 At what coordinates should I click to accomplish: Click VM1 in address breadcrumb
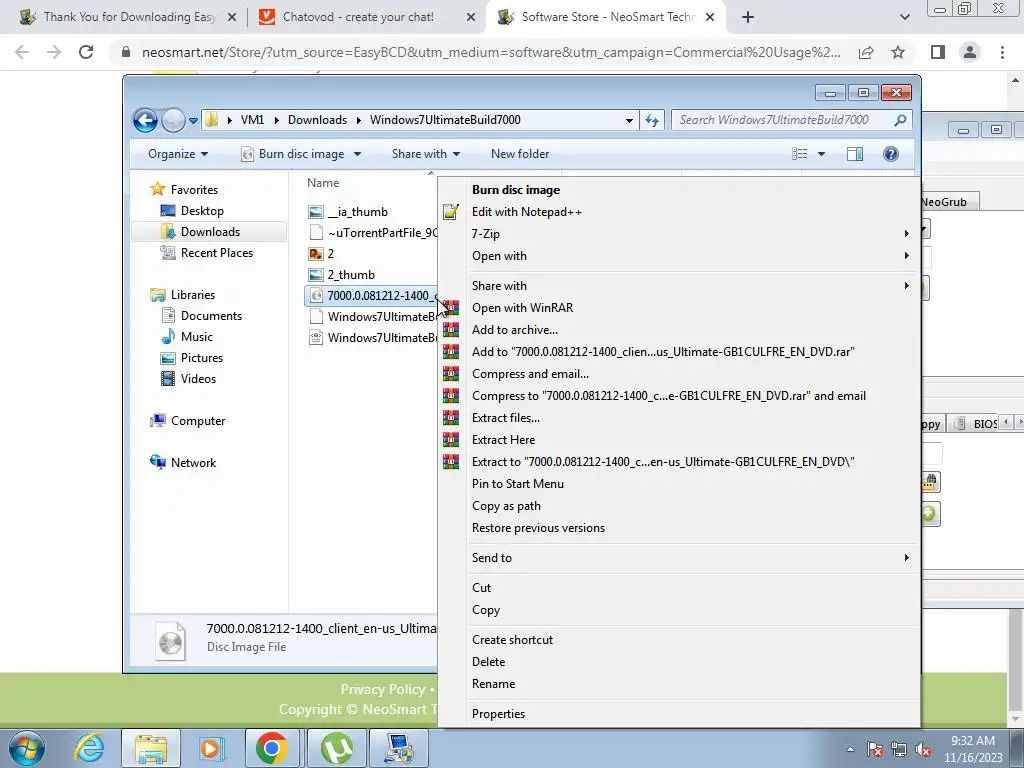(252, 120)
